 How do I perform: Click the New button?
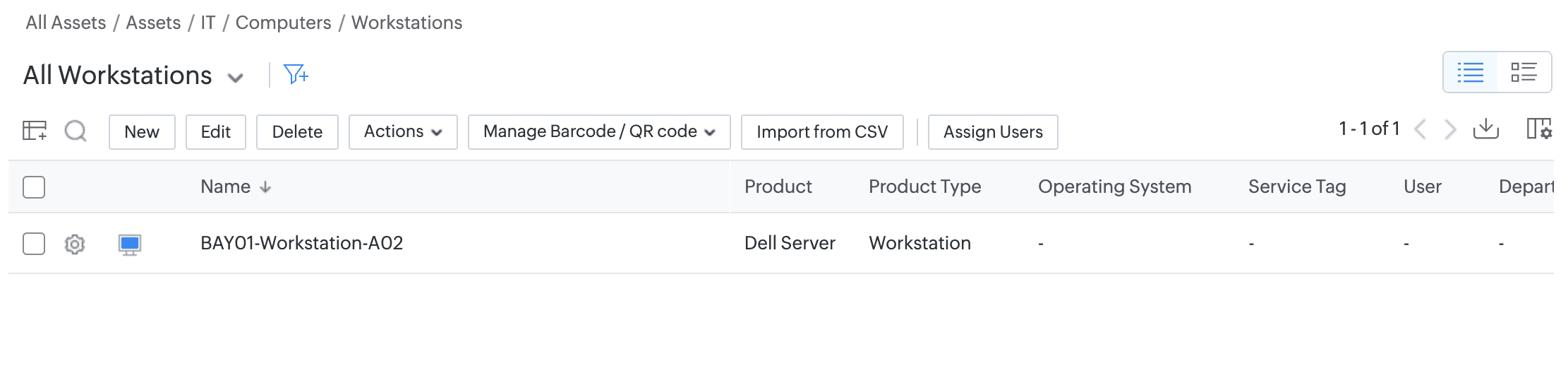[x=142, y=132]
